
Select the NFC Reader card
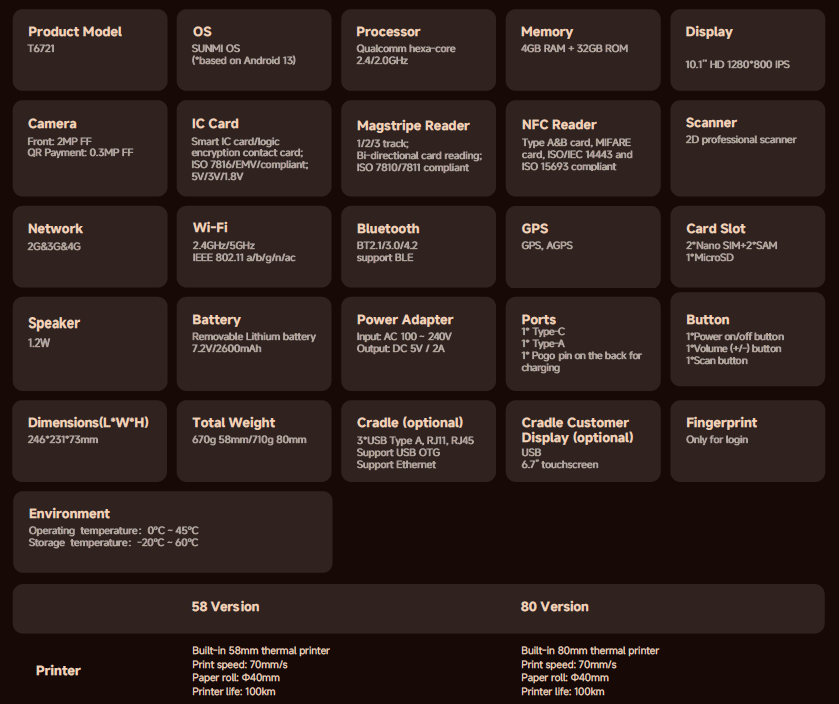pyautogui.click(x=583, y=147)
